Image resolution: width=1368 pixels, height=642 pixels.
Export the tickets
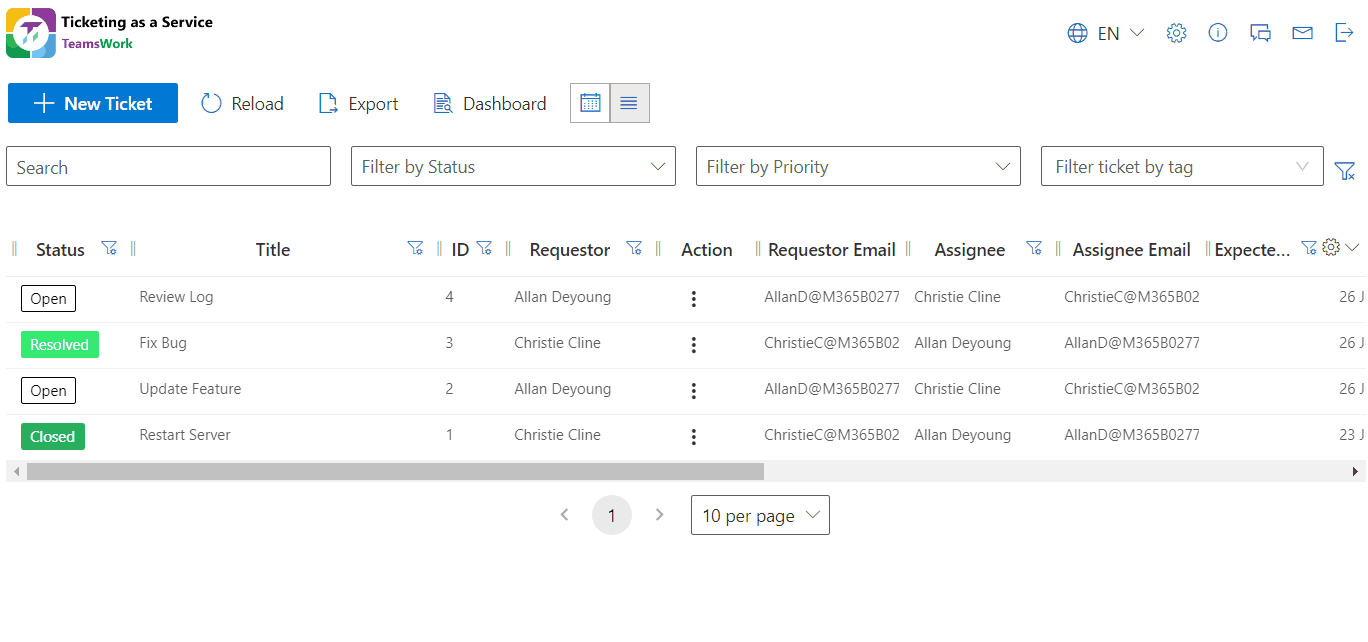pyautogui.click(x=358, y=103)
